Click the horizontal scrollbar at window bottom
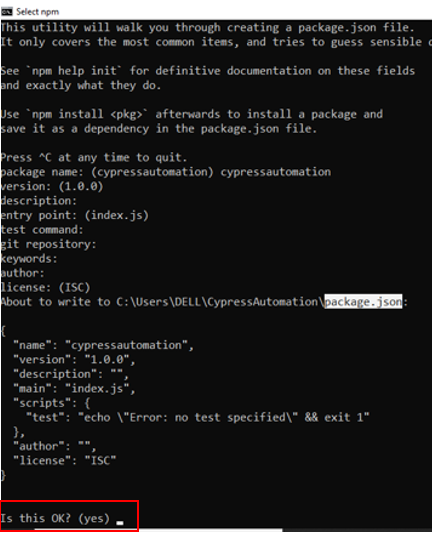This screenshot has height=537, width=432. (x=158, y=530)
